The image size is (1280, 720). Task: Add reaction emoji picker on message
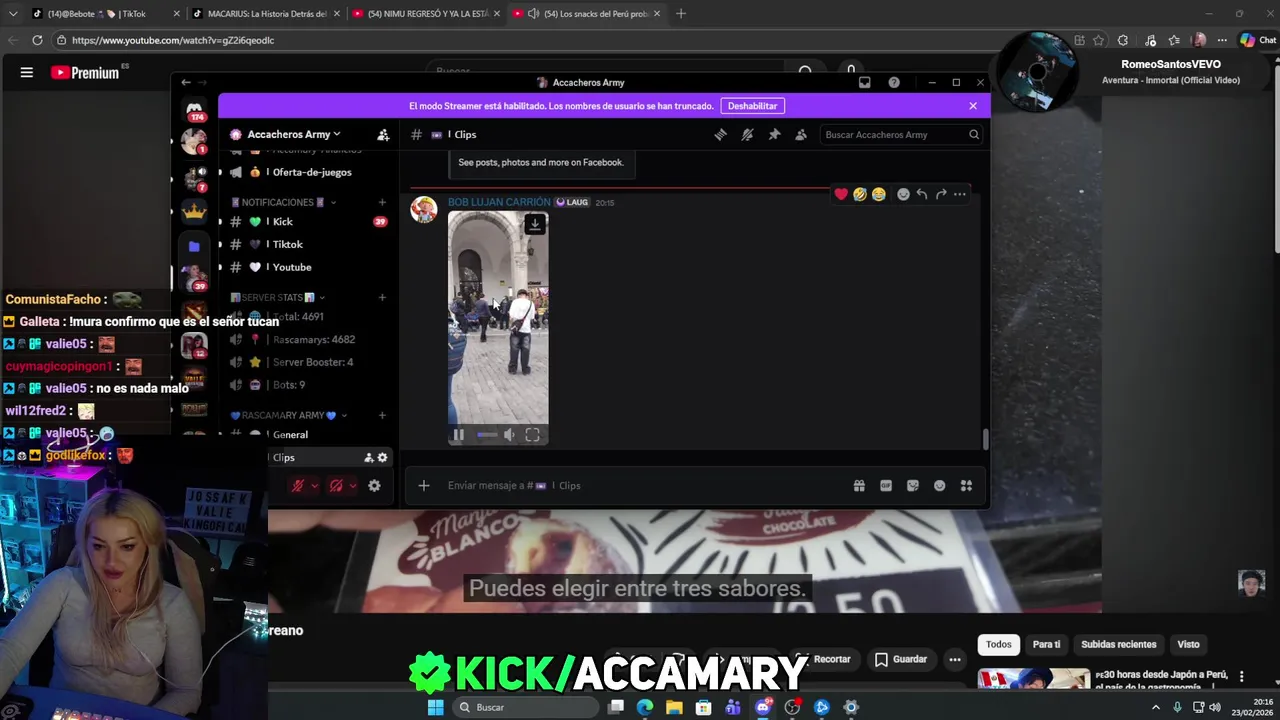pyautogui.click(x=903, y=194)
